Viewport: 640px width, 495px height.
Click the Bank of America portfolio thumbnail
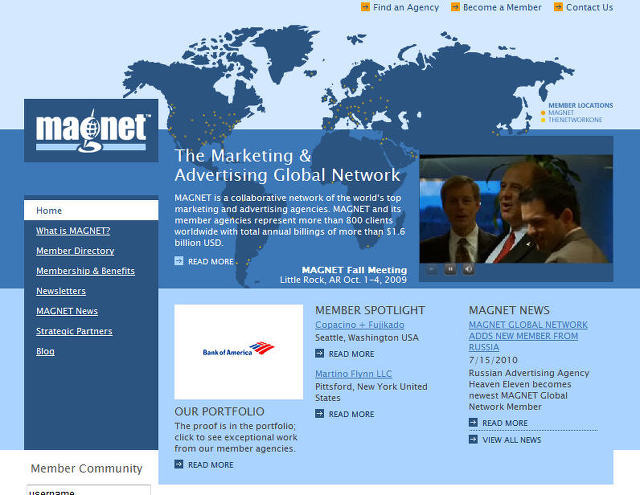(x=239, y=352)
